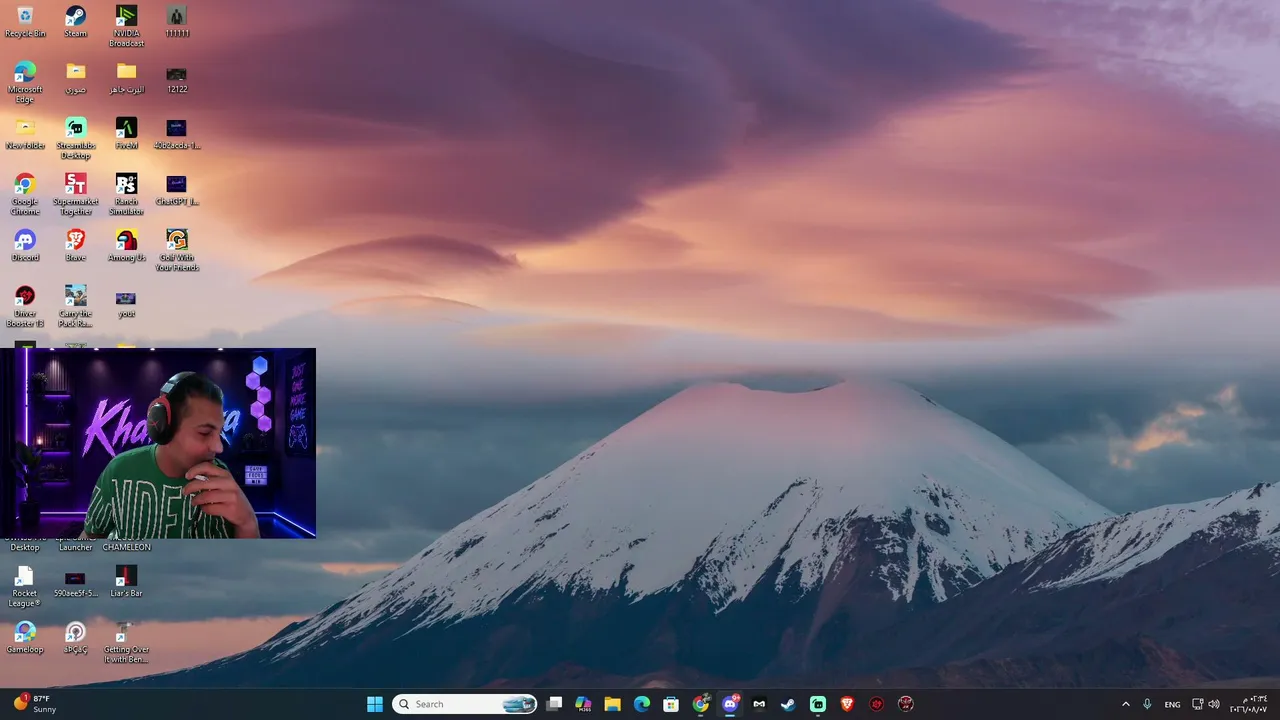The width and height of the screenshot is (1280, 720).
Task: Open the Steam taskbar icon
Action: [x=788, y=704]
